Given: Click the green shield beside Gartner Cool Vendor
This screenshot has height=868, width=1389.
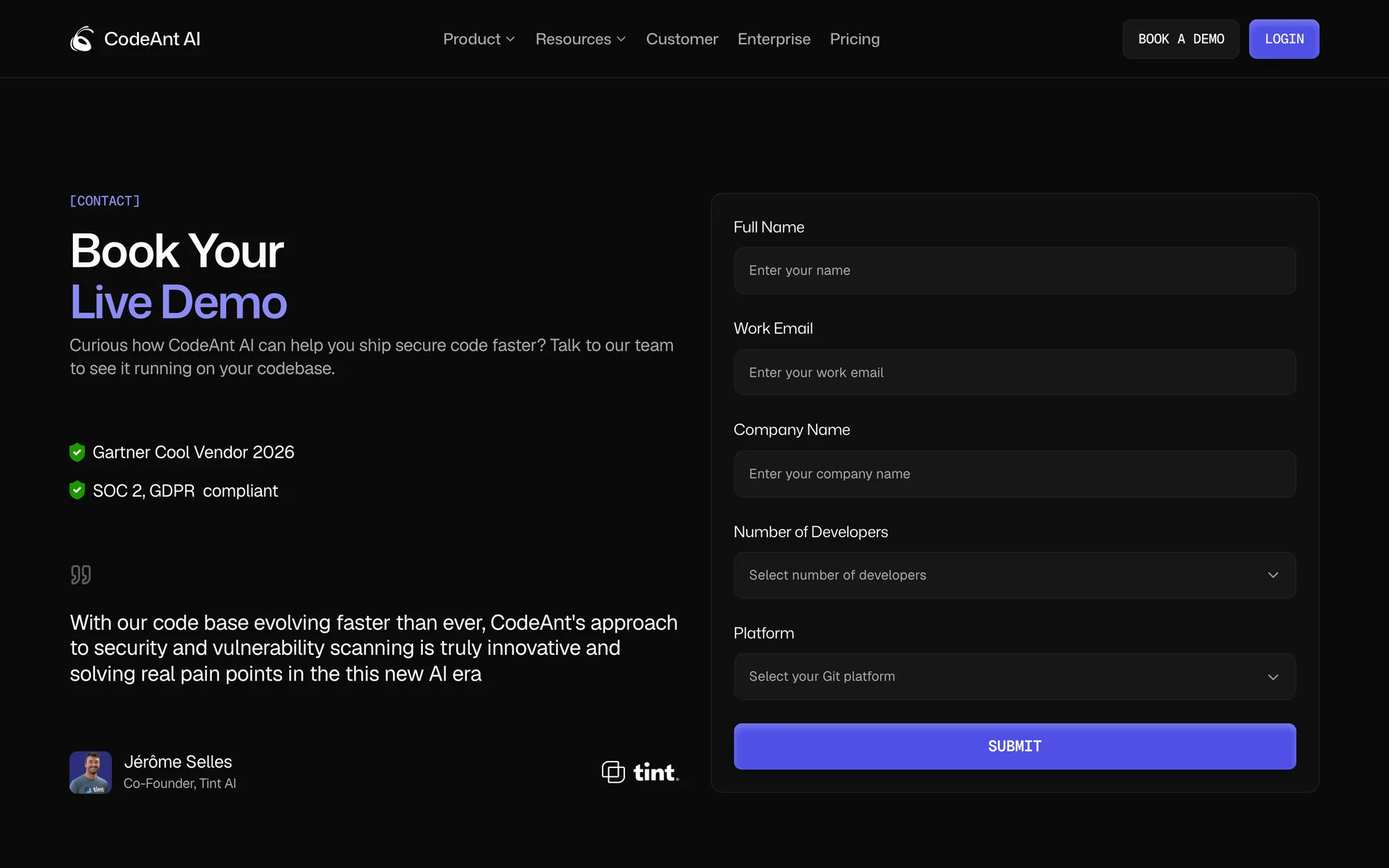Looking at the screenshot, I should (x=77, y=452).
